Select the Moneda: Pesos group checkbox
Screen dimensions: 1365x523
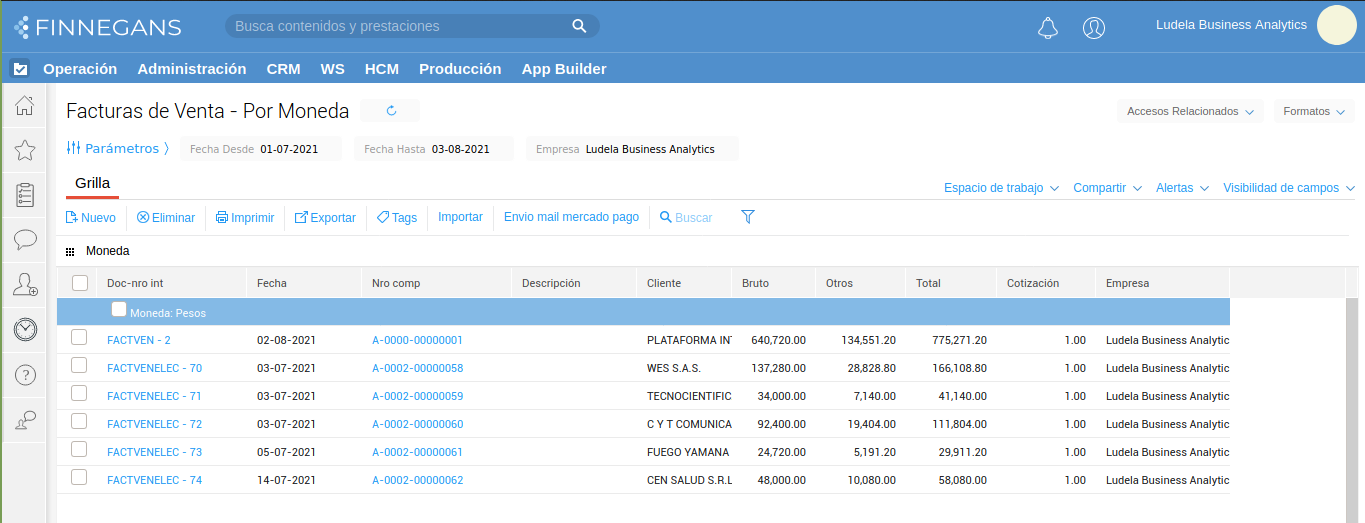click(x=119, y=310)
